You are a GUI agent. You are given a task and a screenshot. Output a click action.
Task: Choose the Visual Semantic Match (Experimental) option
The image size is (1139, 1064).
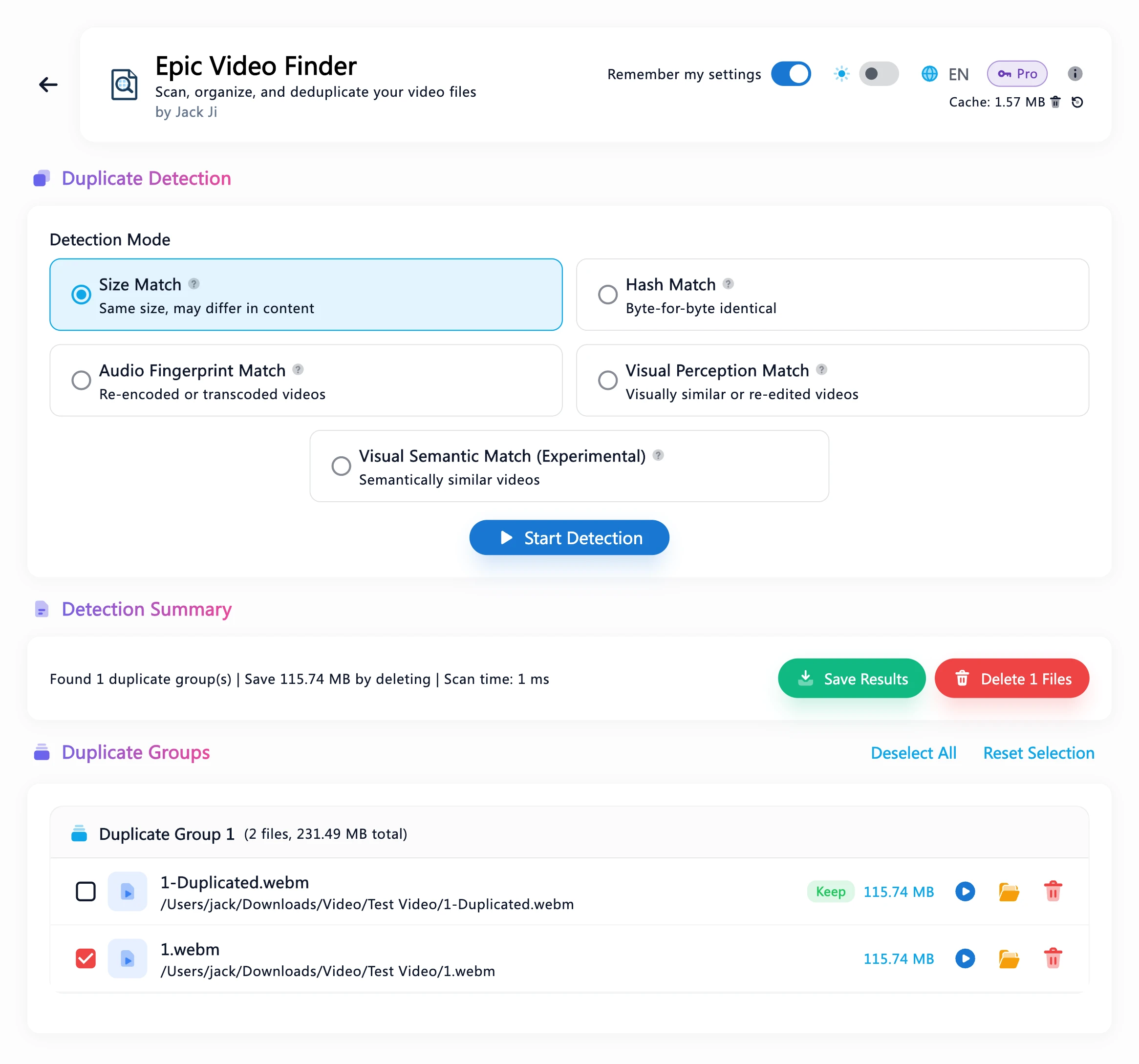click(569, 466)
